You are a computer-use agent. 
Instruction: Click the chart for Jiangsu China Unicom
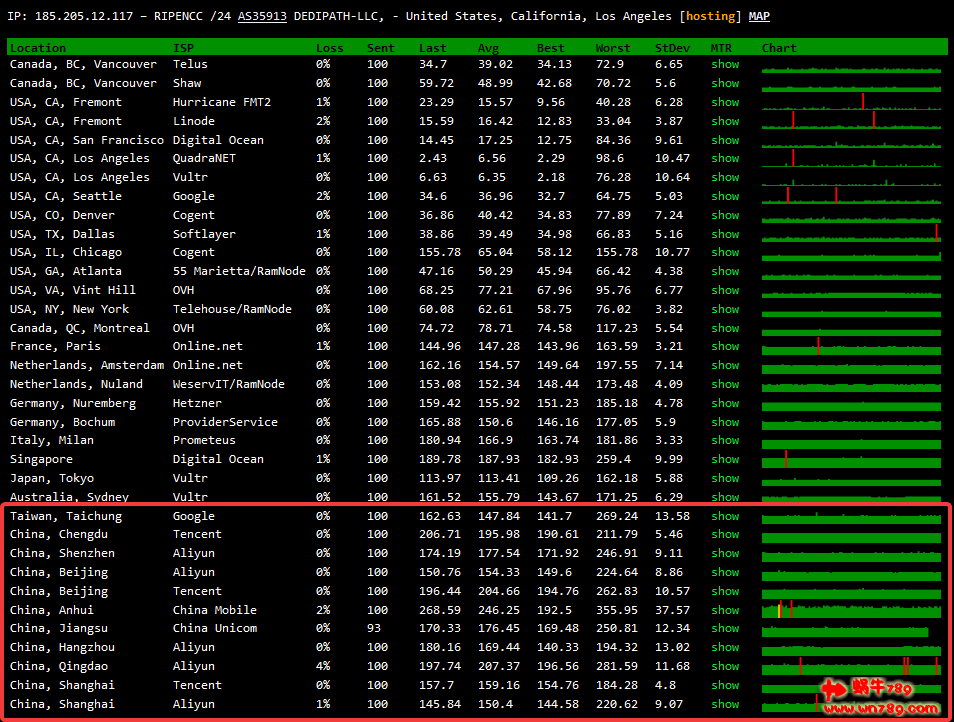click(x=845, y=629)
